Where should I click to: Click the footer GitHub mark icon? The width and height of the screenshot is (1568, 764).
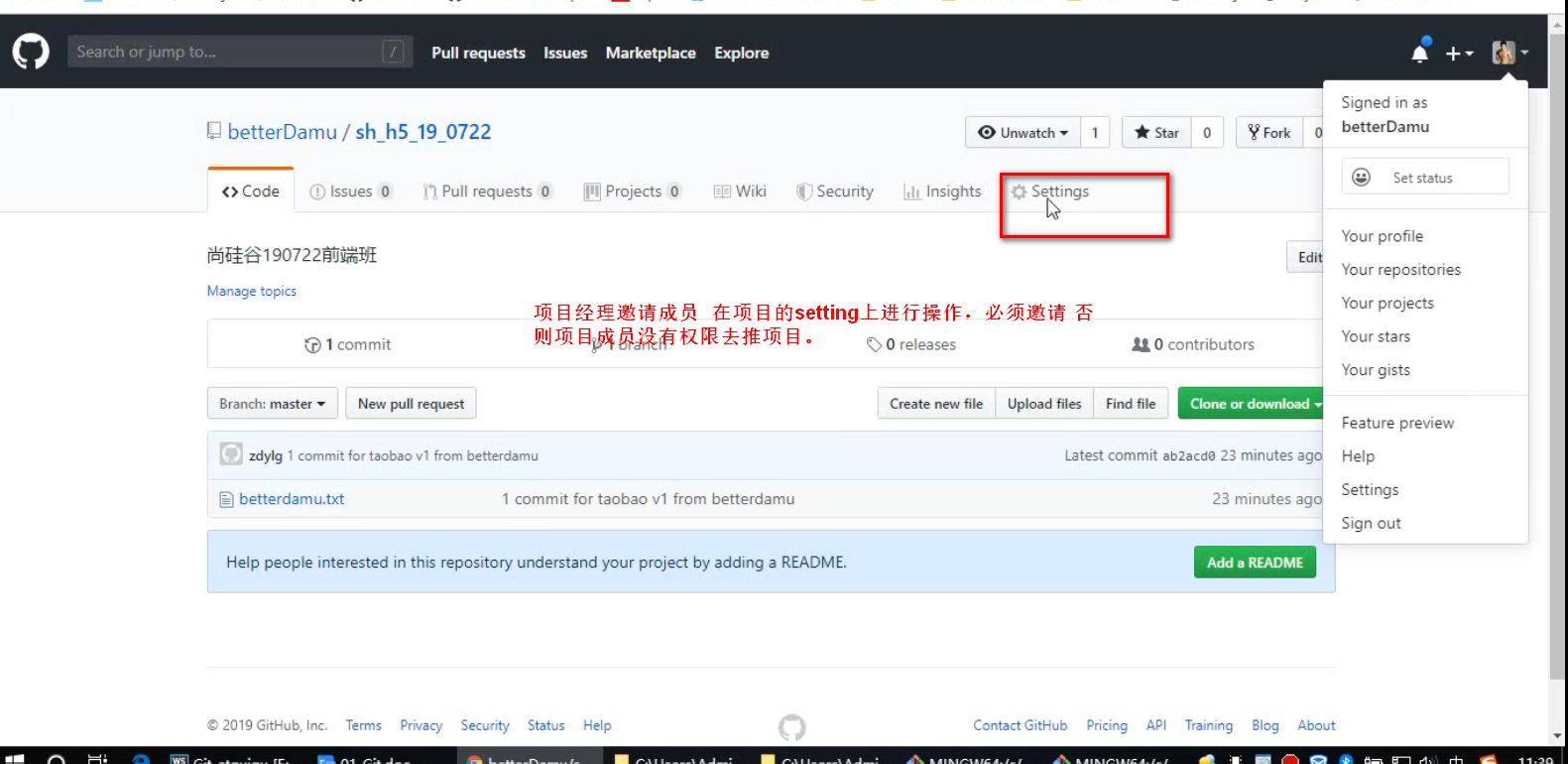click(x=791, y=727)
